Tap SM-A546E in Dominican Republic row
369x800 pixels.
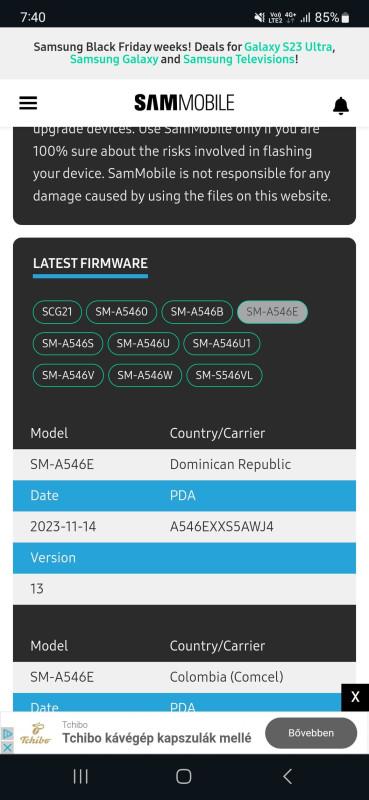click(62, 464)
